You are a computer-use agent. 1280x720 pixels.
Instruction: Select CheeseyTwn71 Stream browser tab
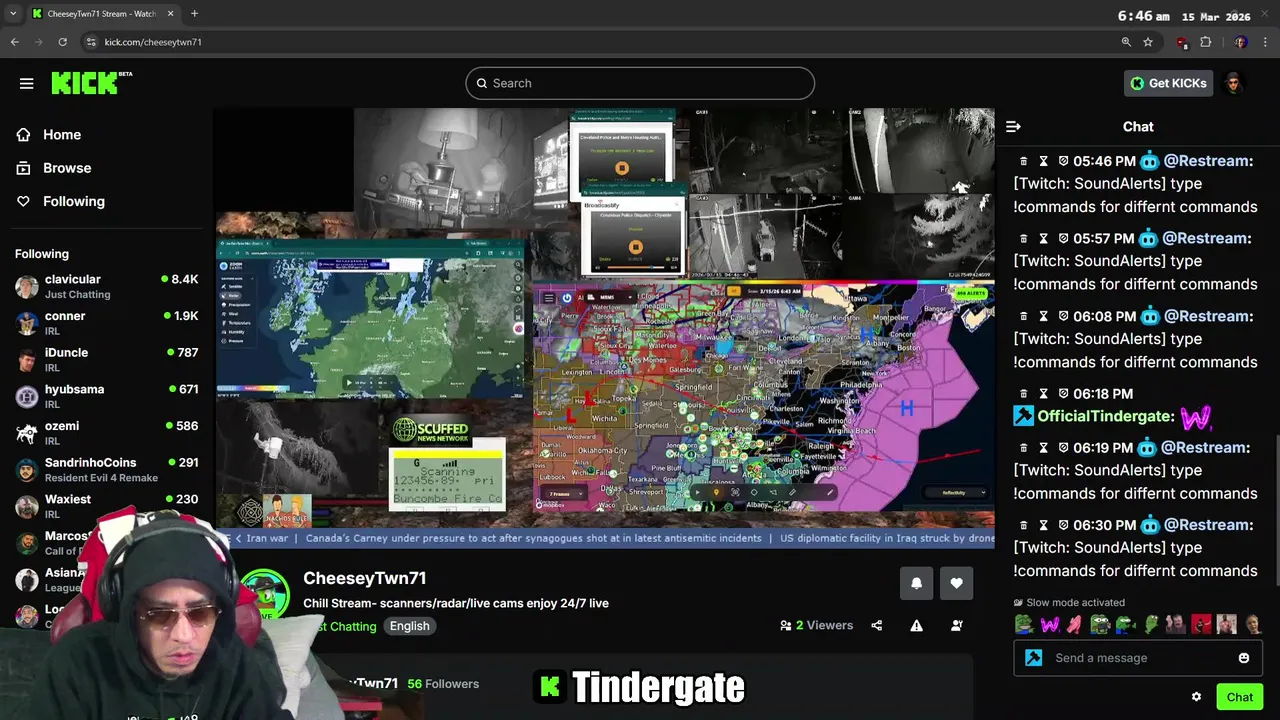[103, 14]
